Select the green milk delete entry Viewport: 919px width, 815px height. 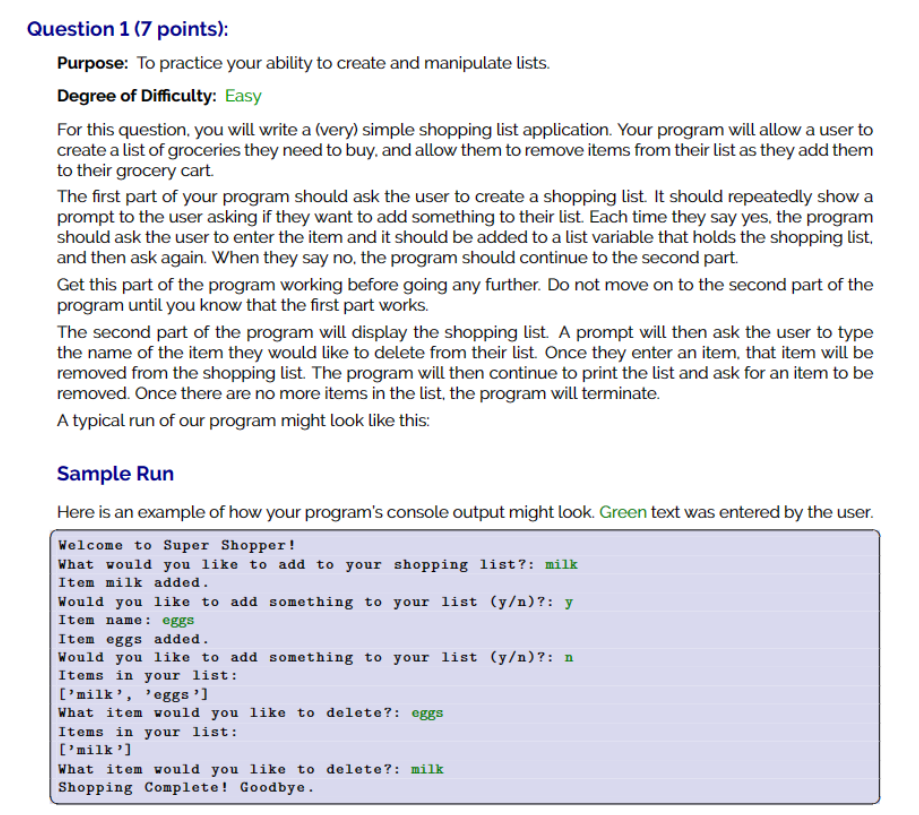(x=426, y=769)
